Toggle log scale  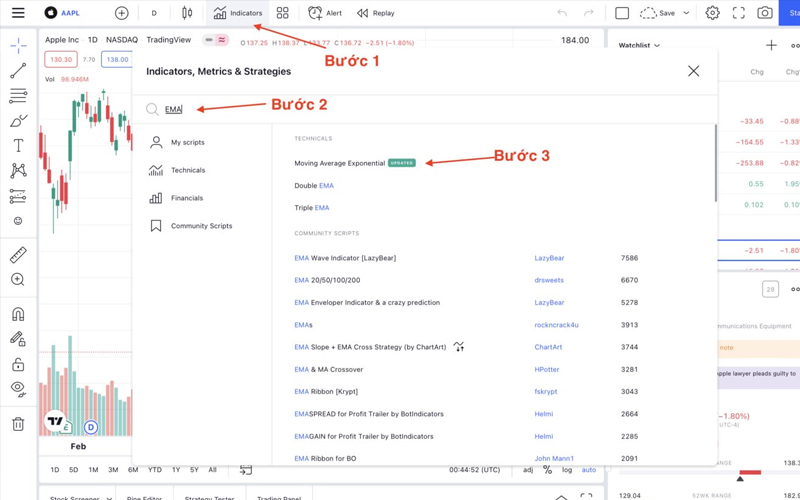click(x=567, y=470)
